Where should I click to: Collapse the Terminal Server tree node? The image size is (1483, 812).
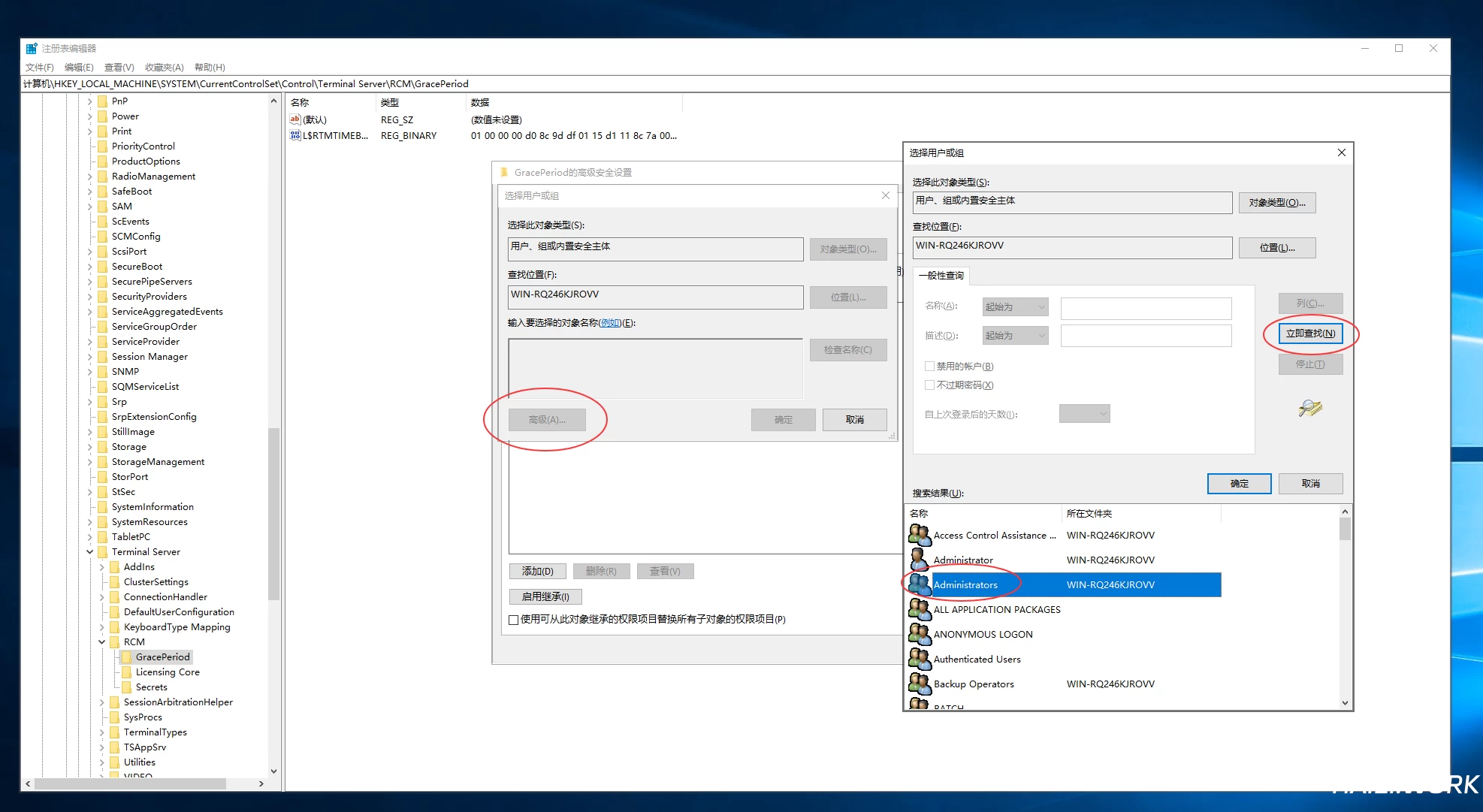point(90,552)
